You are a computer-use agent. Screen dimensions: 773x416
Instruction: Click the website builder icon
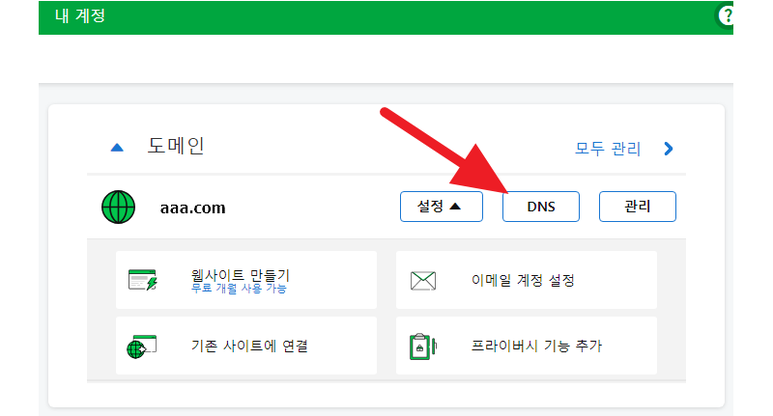(x=143, y=280)
